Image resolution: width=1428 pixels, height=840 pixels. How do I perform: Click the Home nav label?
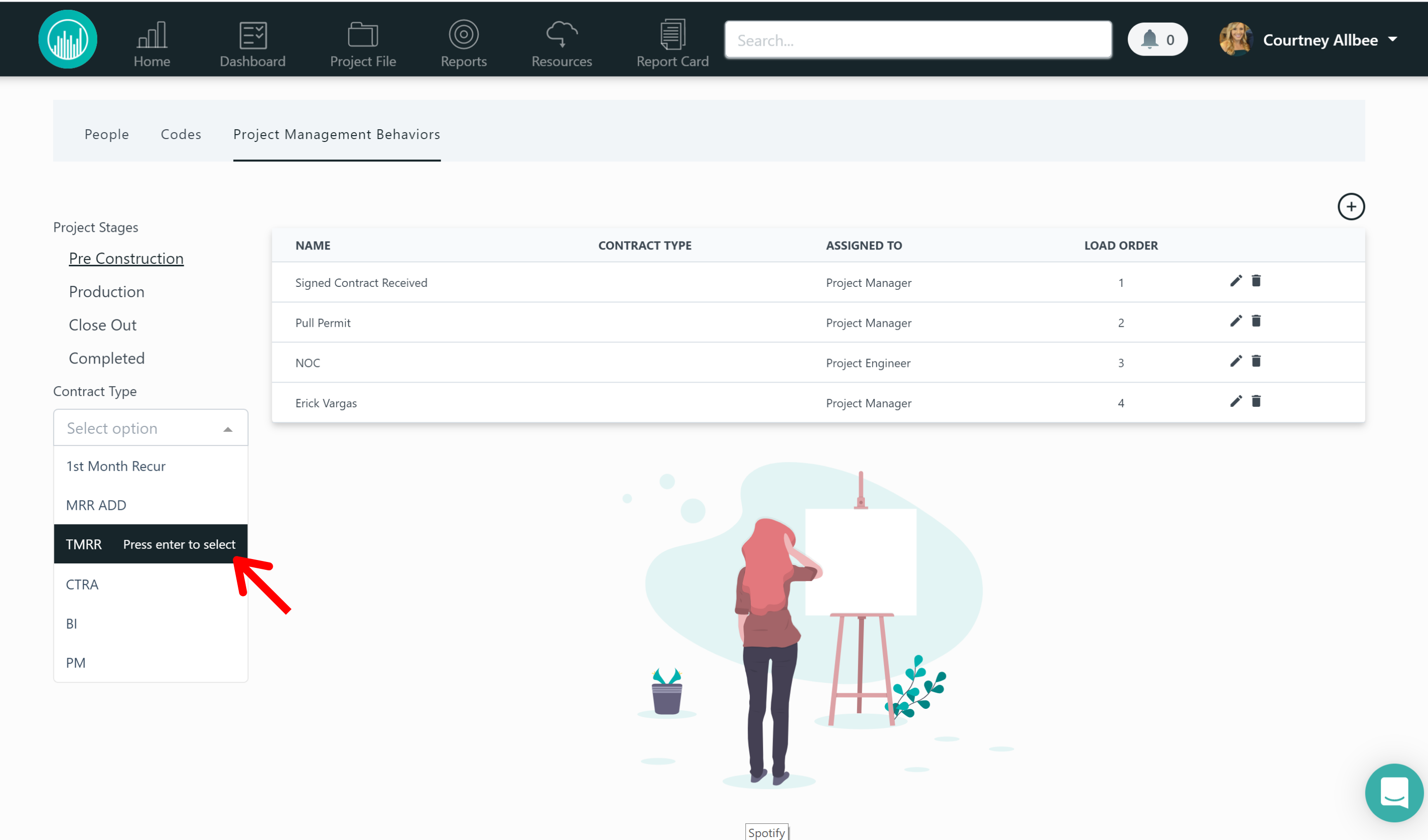click(152, 61)
